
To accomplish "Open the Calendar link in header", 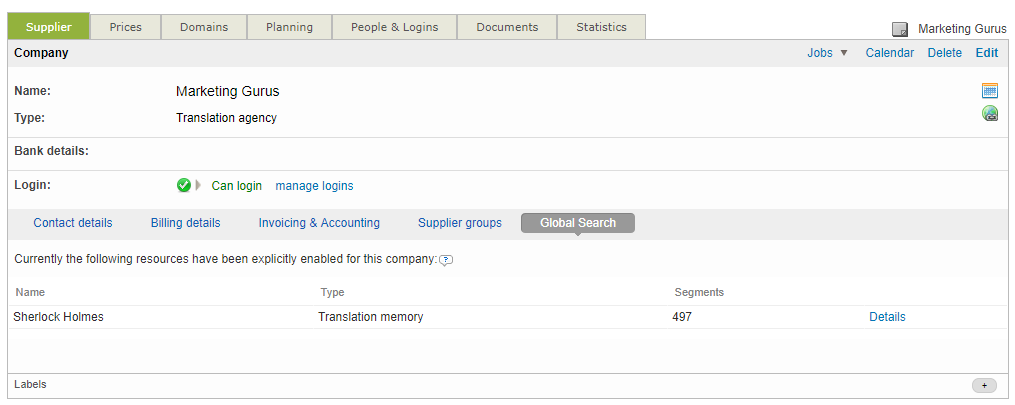I will click(x=889, y=53).
